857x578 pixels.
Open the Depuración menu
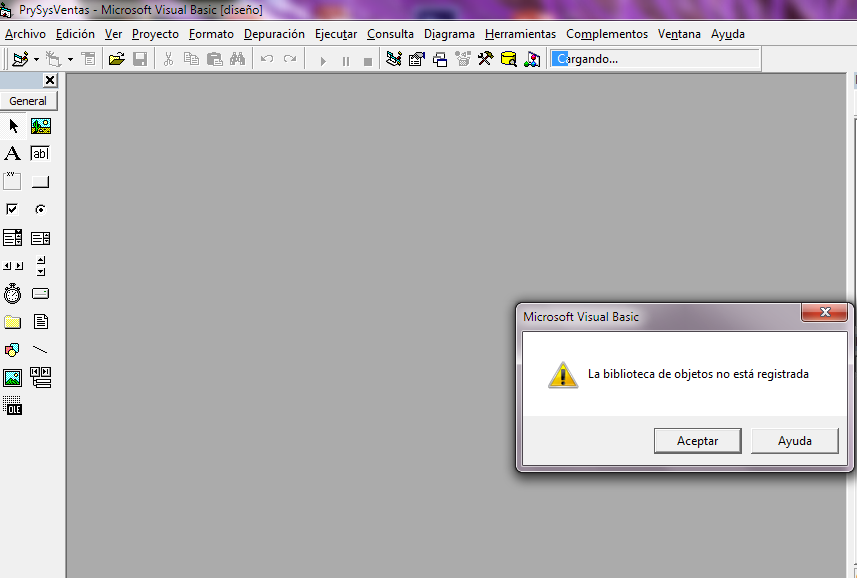(274, 34)
